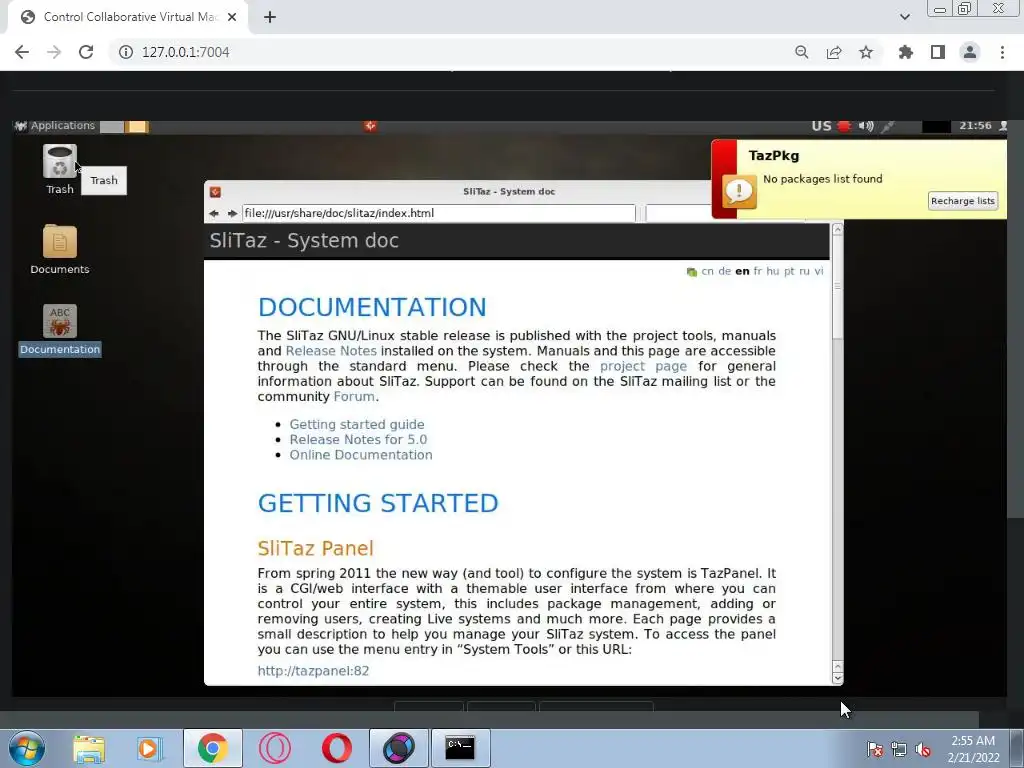This screenshot has height=768, width=1024.
Task: Select the highlighted second workspace in the pager
Action: coord(137,126)
